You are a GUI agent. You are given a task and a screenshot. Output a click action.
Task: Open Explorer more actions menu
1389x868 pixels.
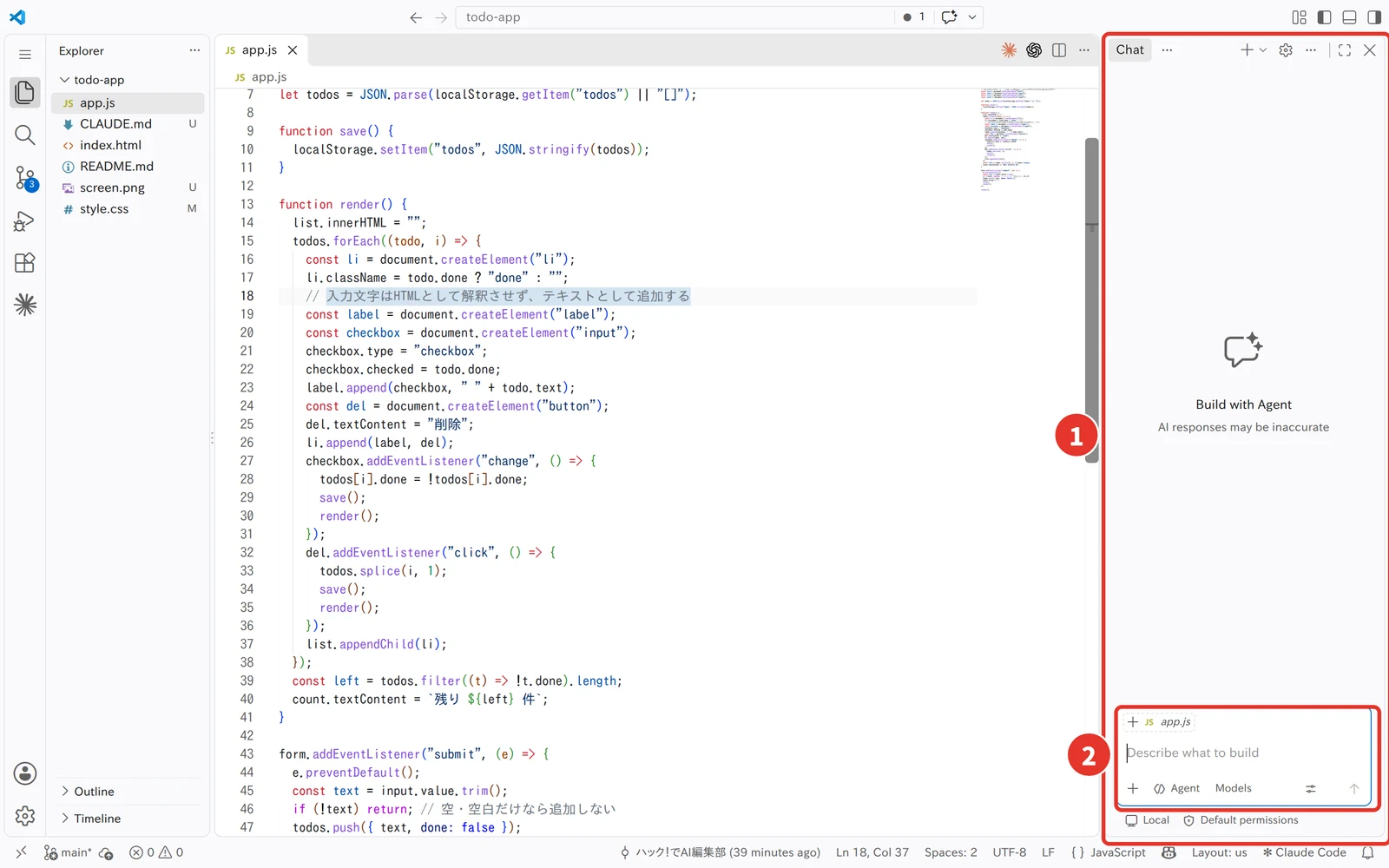(194, 50)
